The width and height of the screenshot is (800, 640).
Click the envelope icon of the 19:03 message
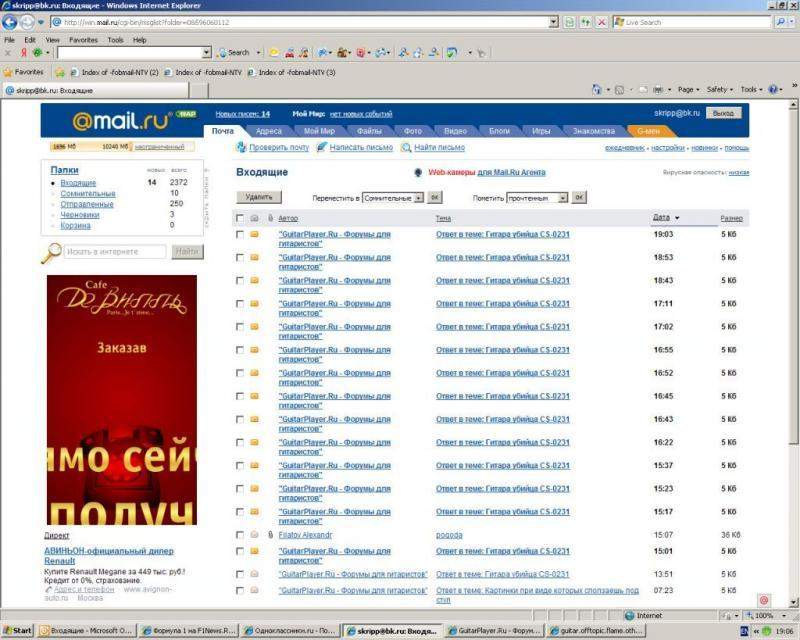(254, 234)
